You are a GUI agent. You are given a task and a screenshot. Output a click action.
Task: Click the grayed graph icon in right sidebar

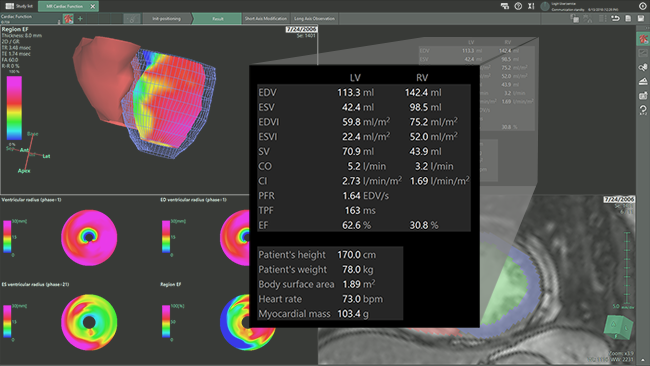click(x=643, y=53)
